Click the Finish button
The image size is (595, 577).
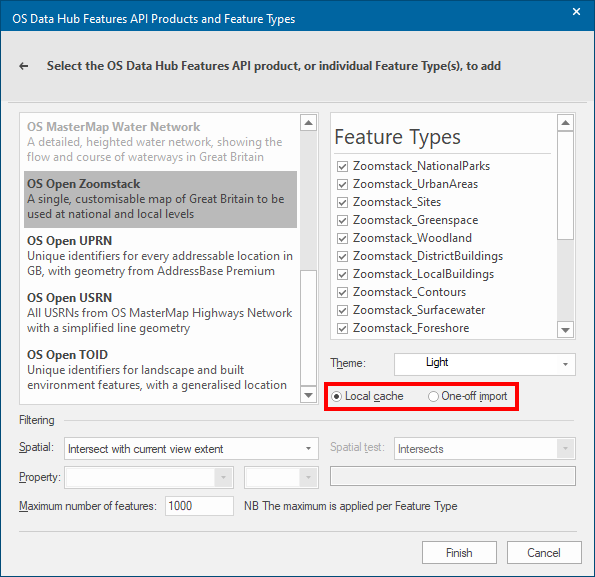(x=459, y=553)
